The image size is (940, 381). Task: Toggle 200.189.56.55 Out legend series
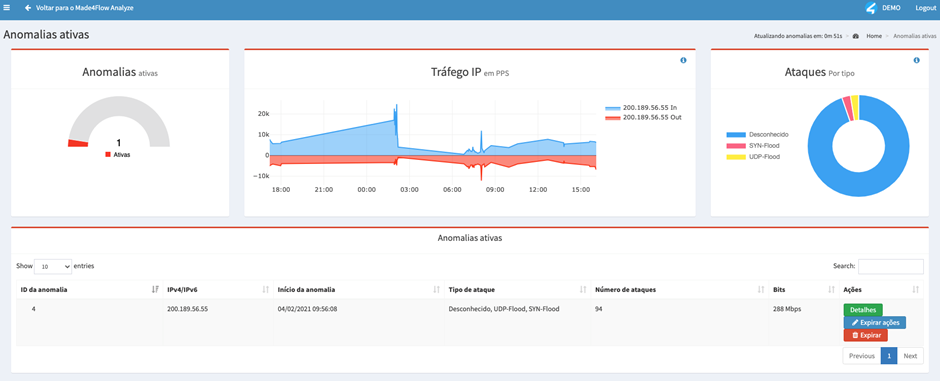[643, 117]
